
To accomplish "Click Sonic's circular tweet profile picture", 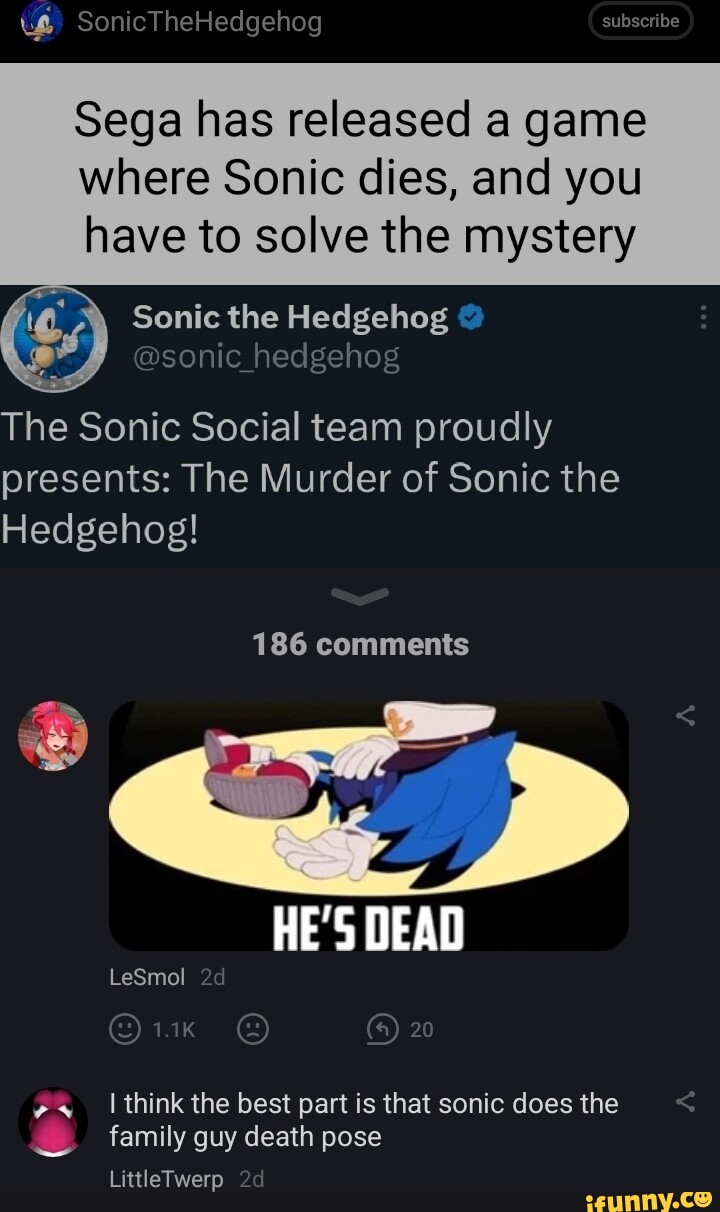I will pyautogui.click(x=55, y=340).
